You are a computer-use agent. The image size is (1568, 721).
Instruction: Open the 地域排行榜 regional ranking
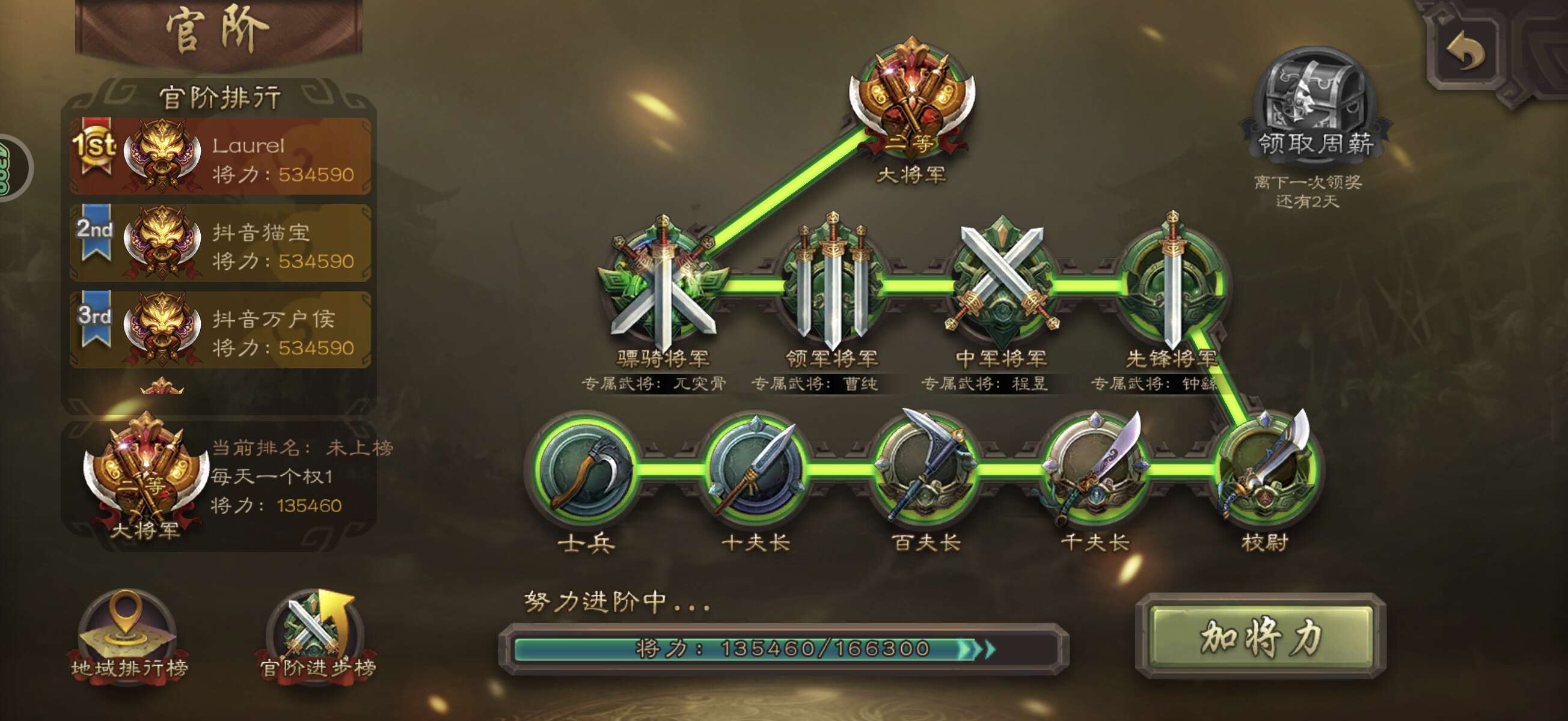(x=129, y=636)
